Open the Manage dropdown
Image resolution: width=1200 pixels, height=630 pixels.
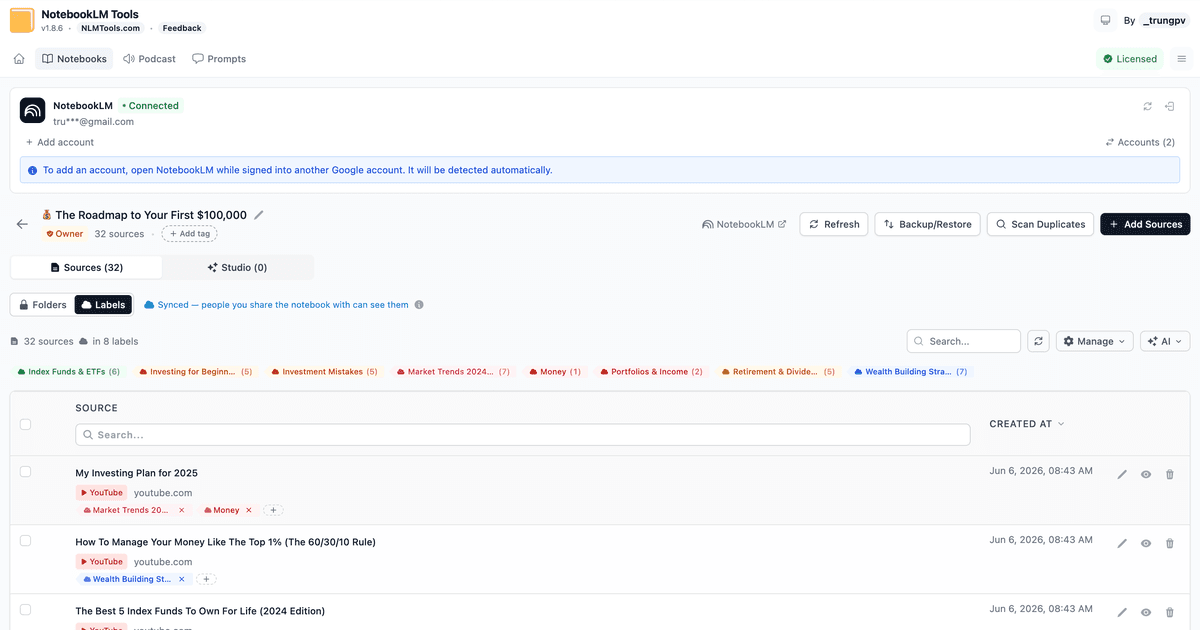(1095, 341)
